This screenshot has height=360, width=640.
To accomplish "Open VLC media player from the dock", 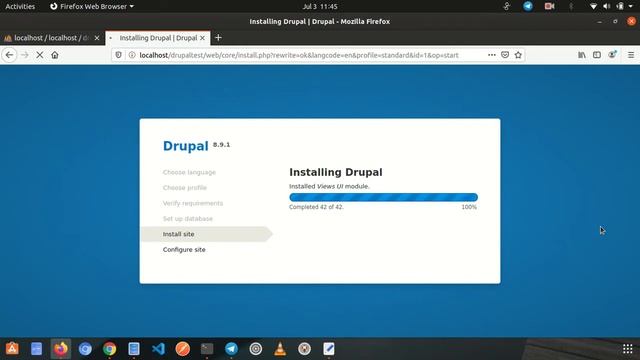I will (x=280, y=349).
